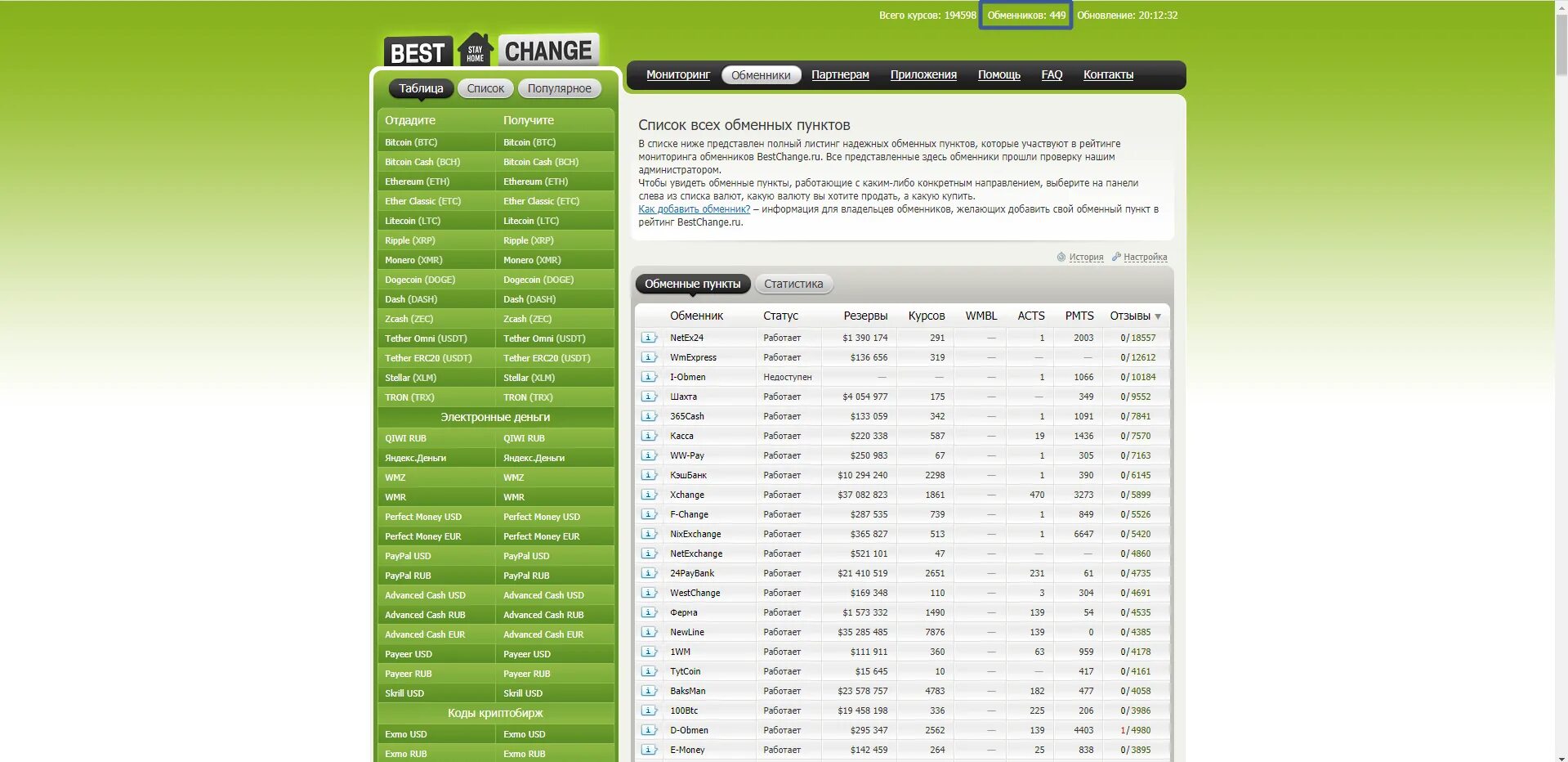The width and height of the screenshot is (1568, 762).
Task: Click the BestChange house logo
Action: pyautogui.click(x=476, y=49)
